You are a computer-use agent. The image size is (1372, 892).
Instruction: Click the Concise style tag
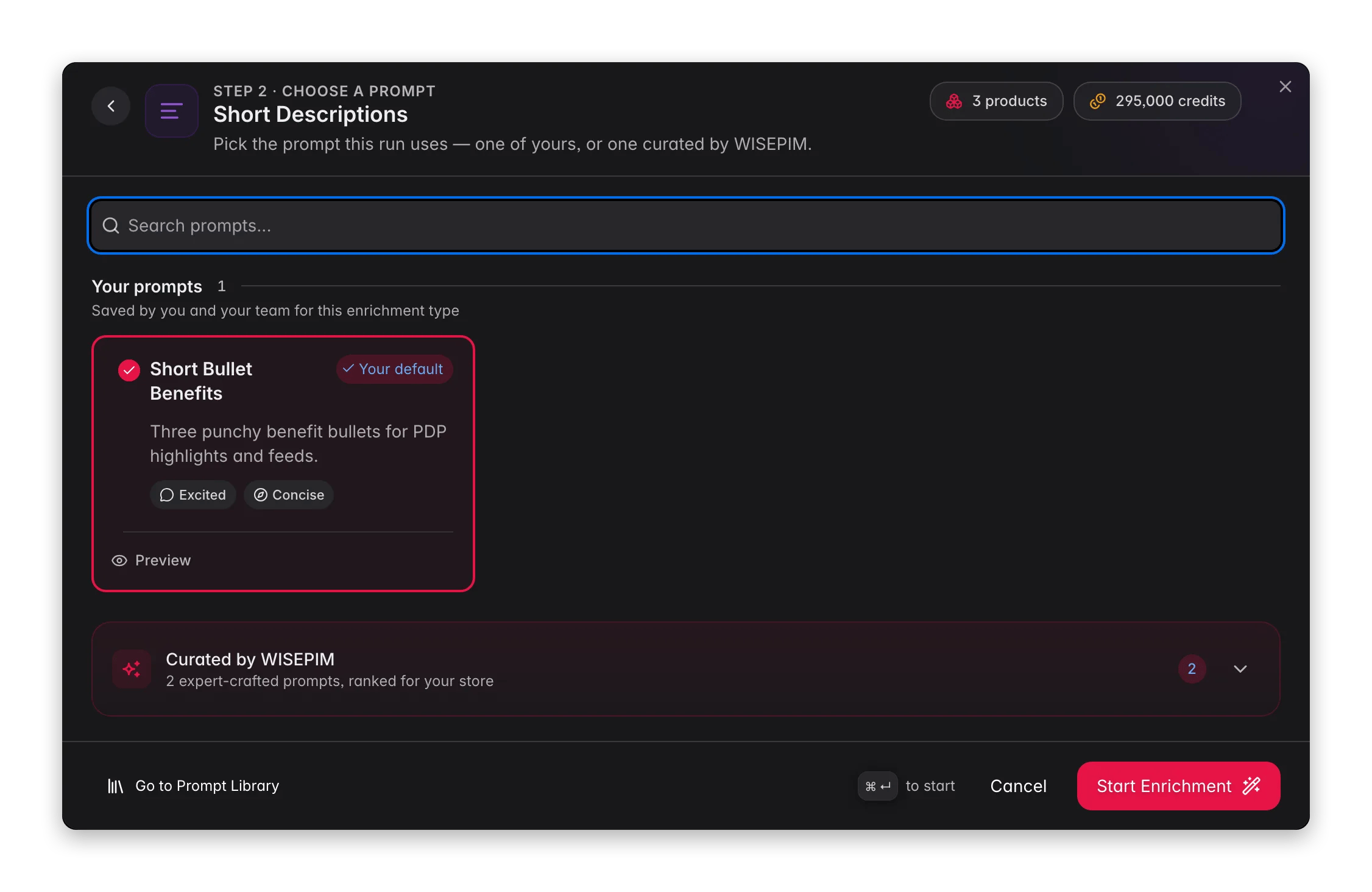[289, 495]
